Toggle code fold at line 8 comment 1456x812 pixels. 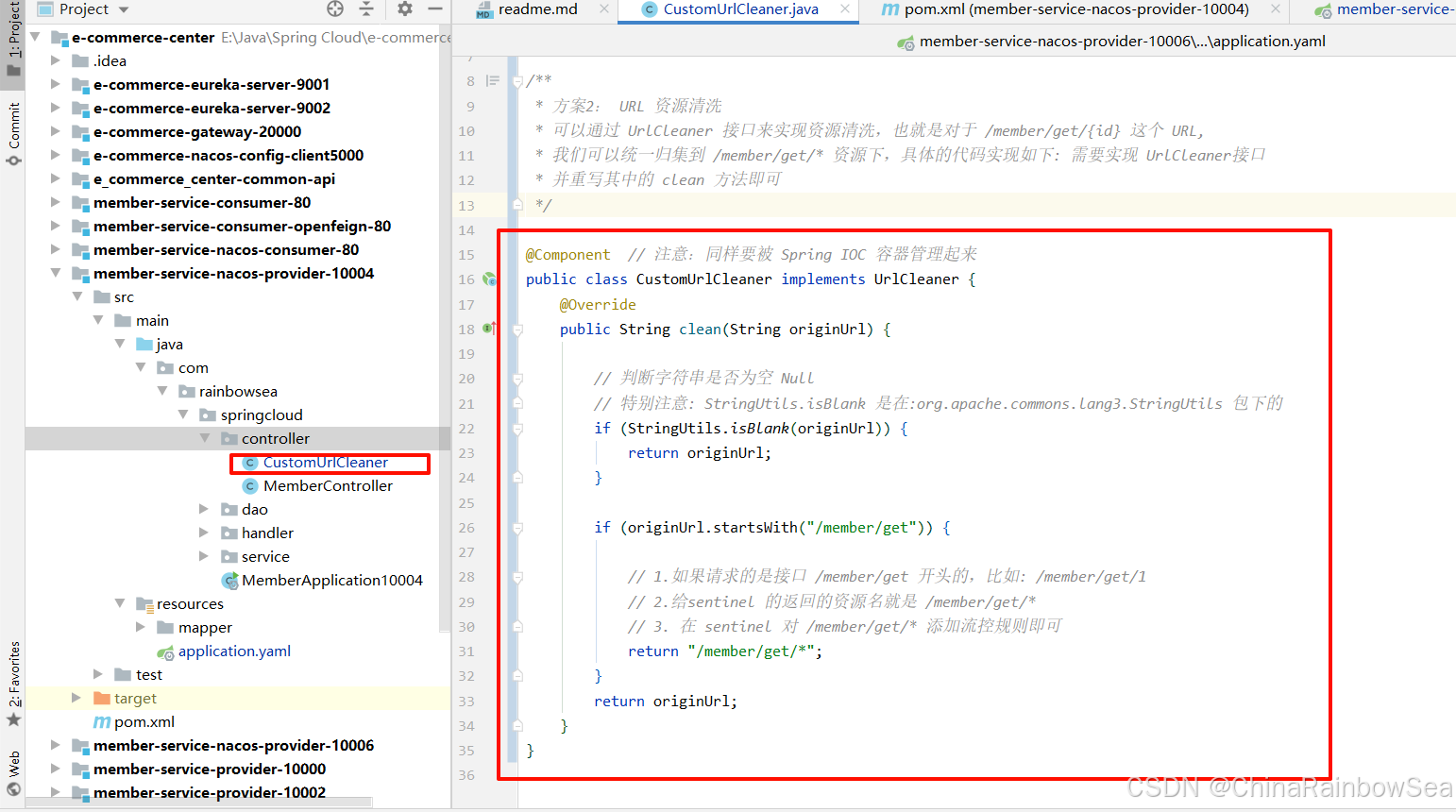[517, 82]
